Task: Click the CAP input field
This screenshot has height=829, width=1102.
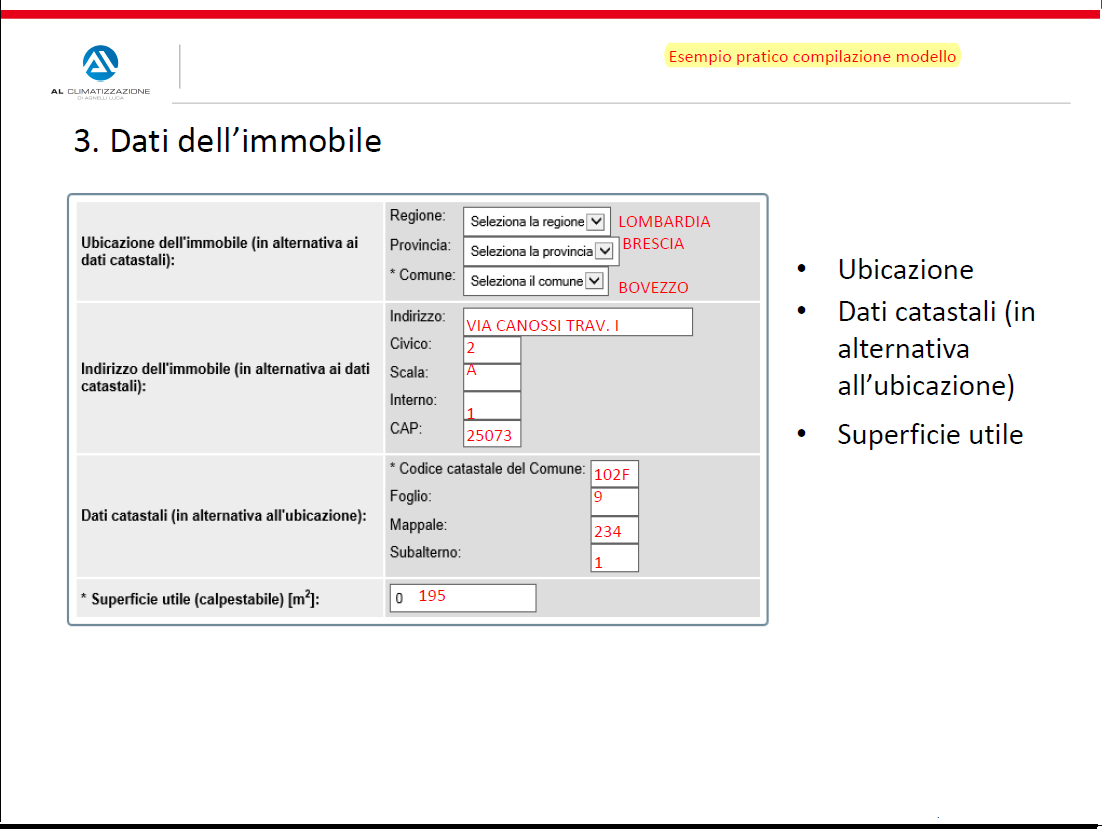Action: tap(492, 433)
